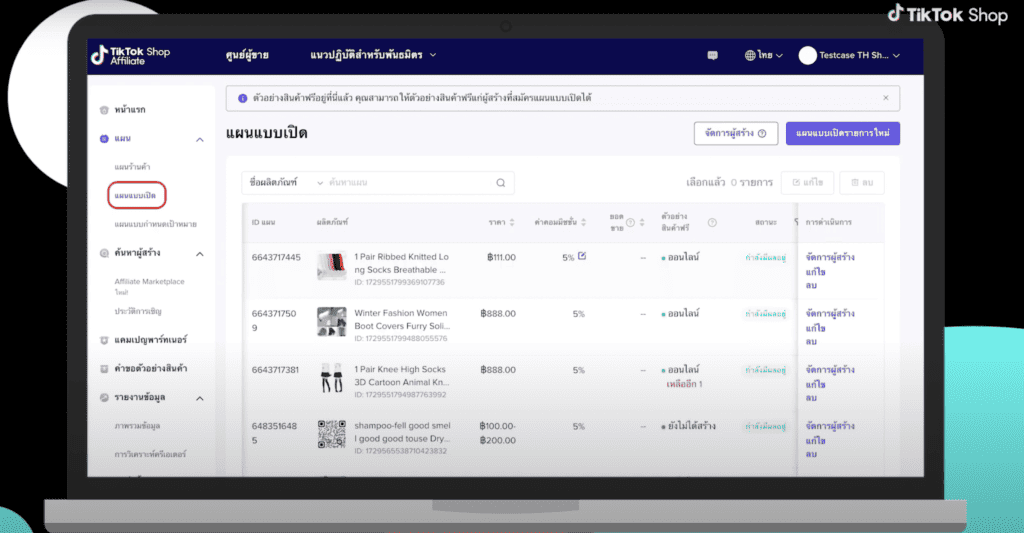1024x533 pixels.
Task: Collapse the ค้นหาผู้สร้าง section chevron
Action: coord(200,254)
